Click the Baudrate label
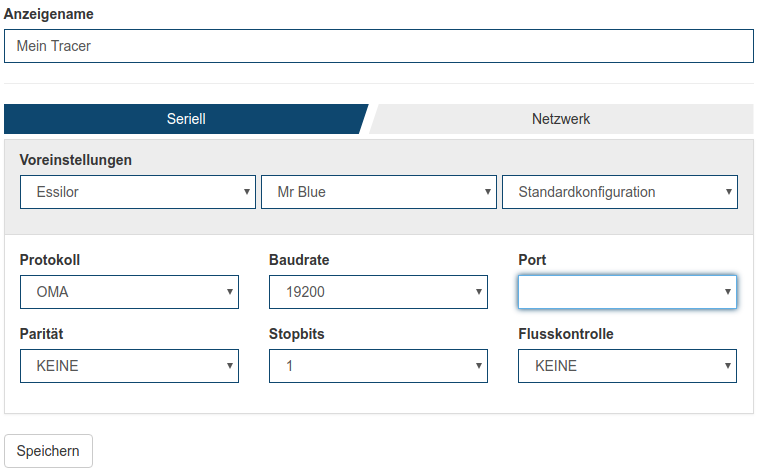Viewport: 759px width, 472px height. (299, 260)
